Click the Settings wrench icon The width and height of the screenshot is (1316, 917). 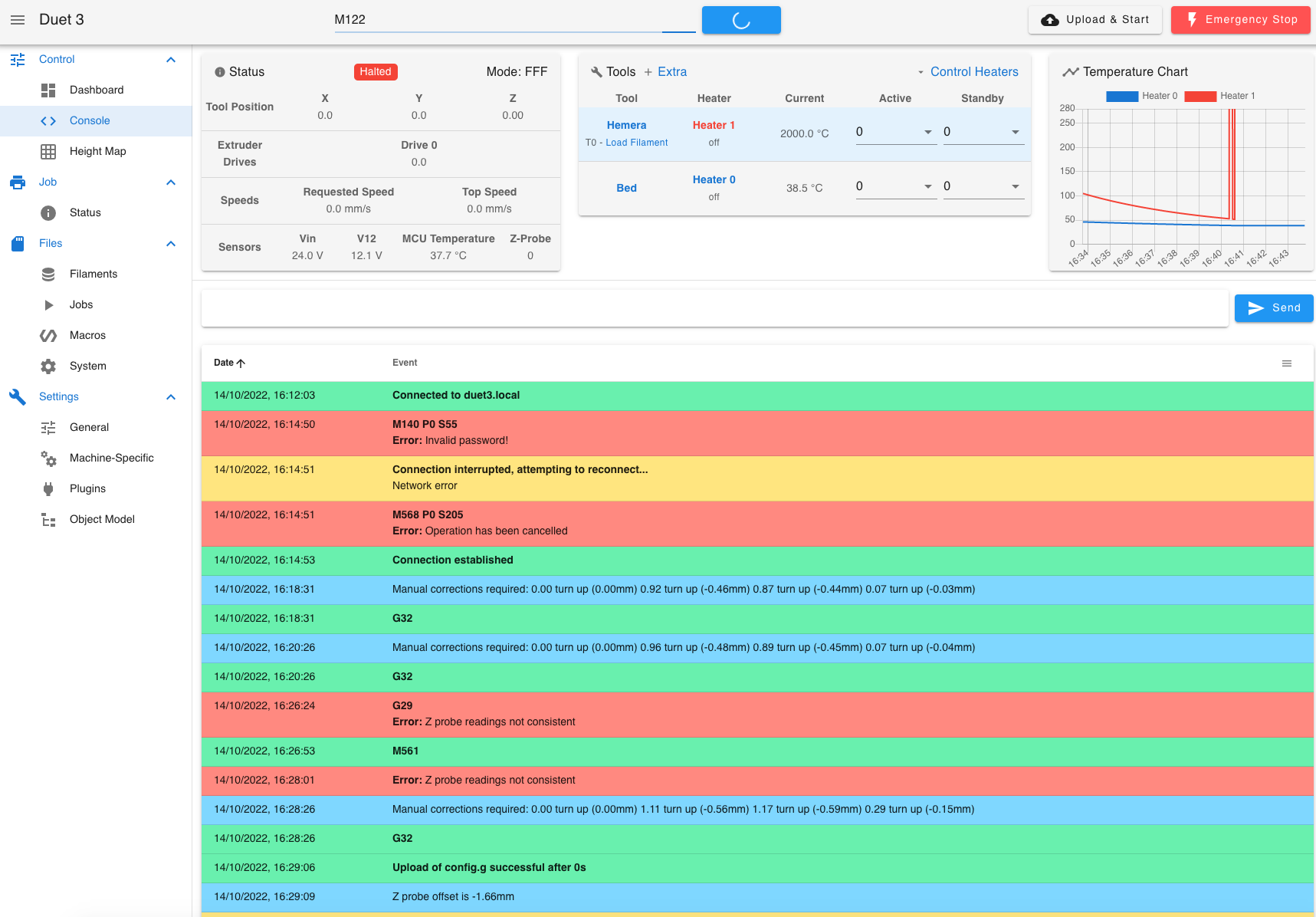click(18, 396)
